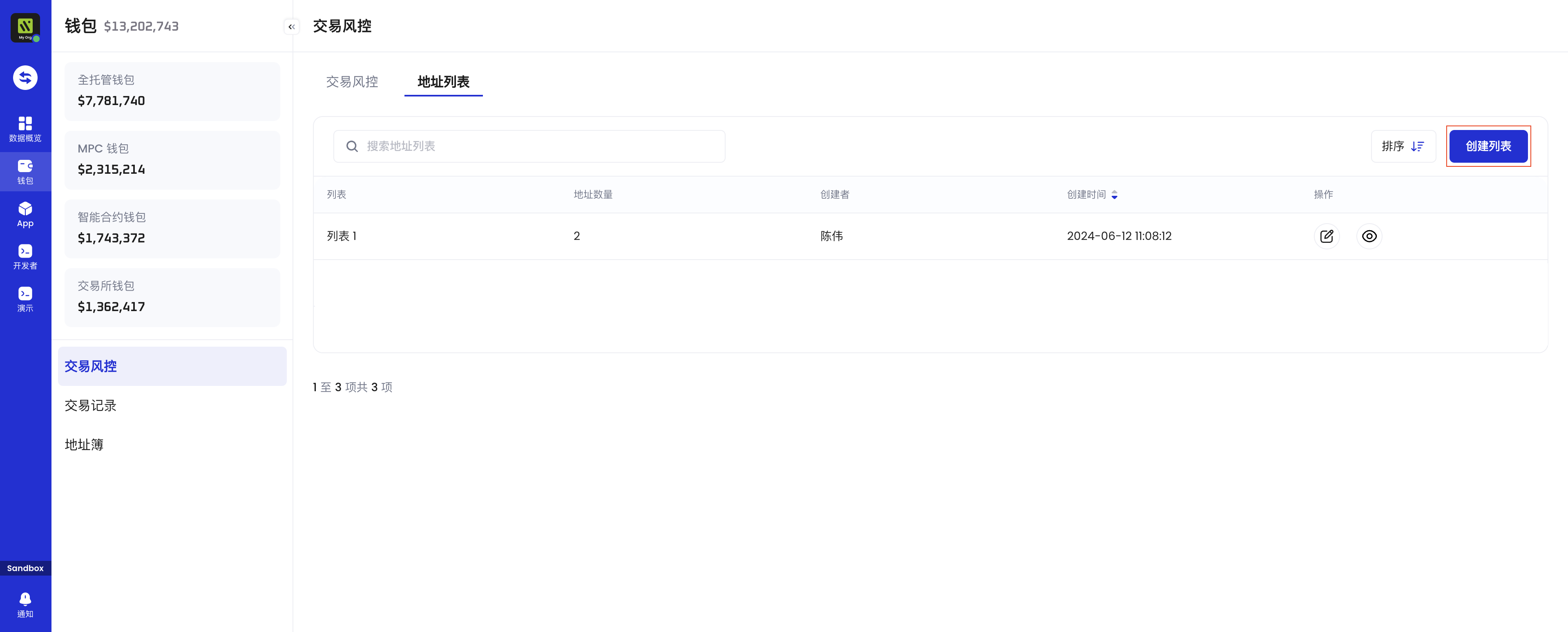Click total balance $13,202,743

coord(141,26)
